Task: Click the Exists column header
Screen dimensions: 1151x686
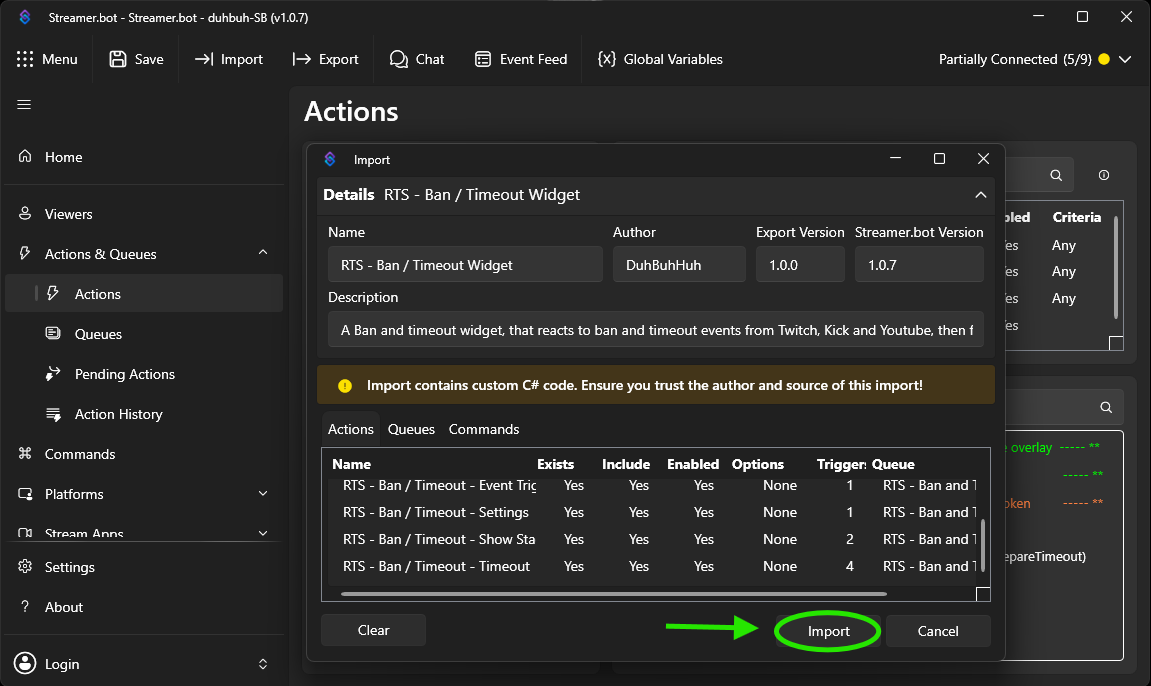Action: pos(555,464)
